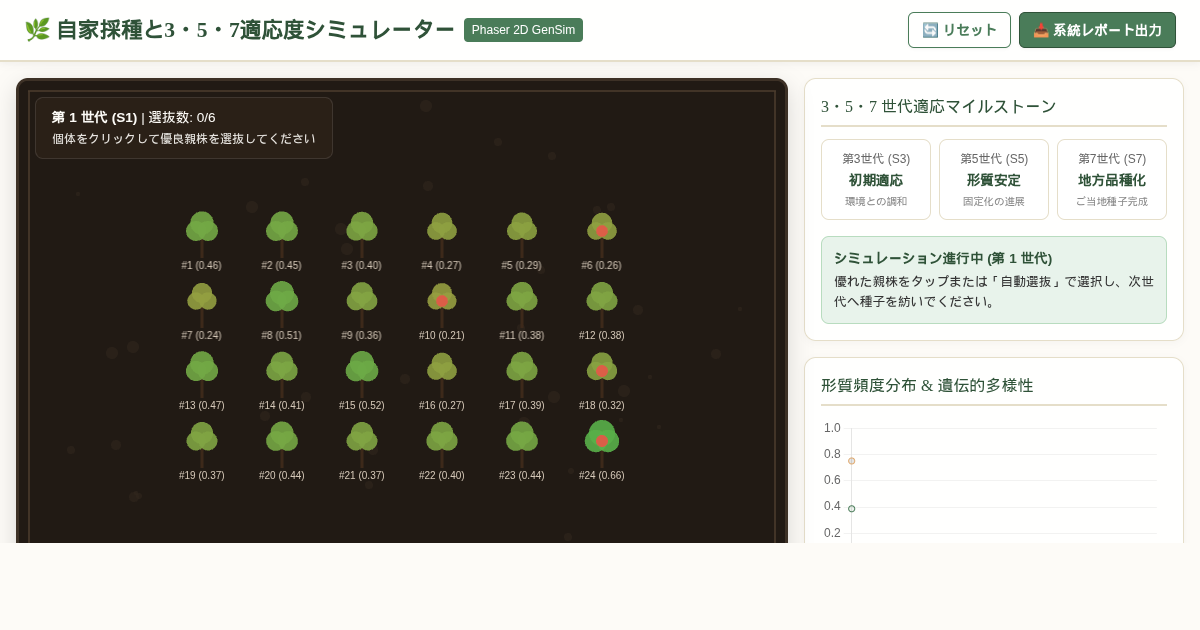Choose plant #21 (0.37)
Screen dimensions: 1200x630
tap(362, 446)
